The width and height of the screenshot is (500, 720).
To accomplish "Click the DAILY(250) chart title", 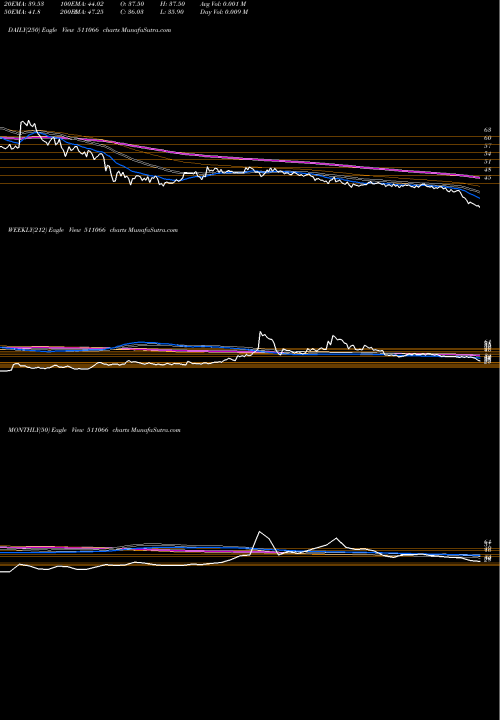I will click(90, 30).
